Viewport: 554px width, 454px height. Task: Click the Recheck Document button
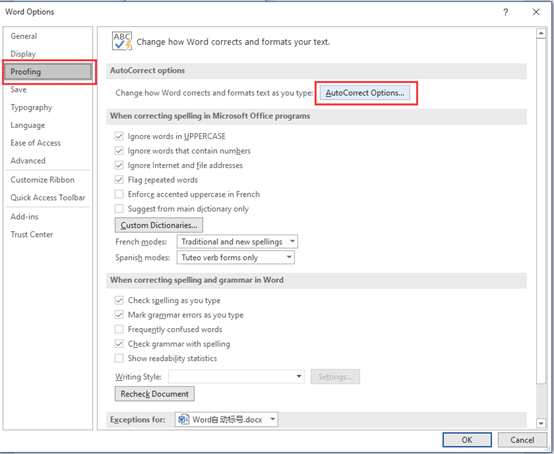pyautogui.click(x=154, y=394)
